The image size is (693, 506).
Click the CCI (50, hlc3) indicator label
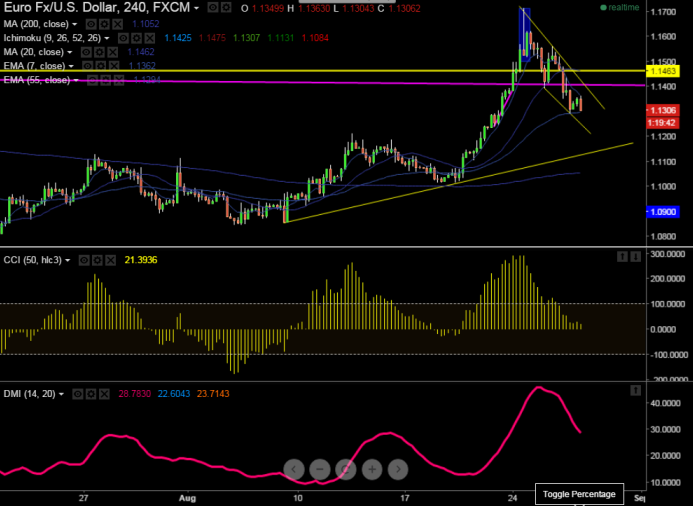point(33,260)
